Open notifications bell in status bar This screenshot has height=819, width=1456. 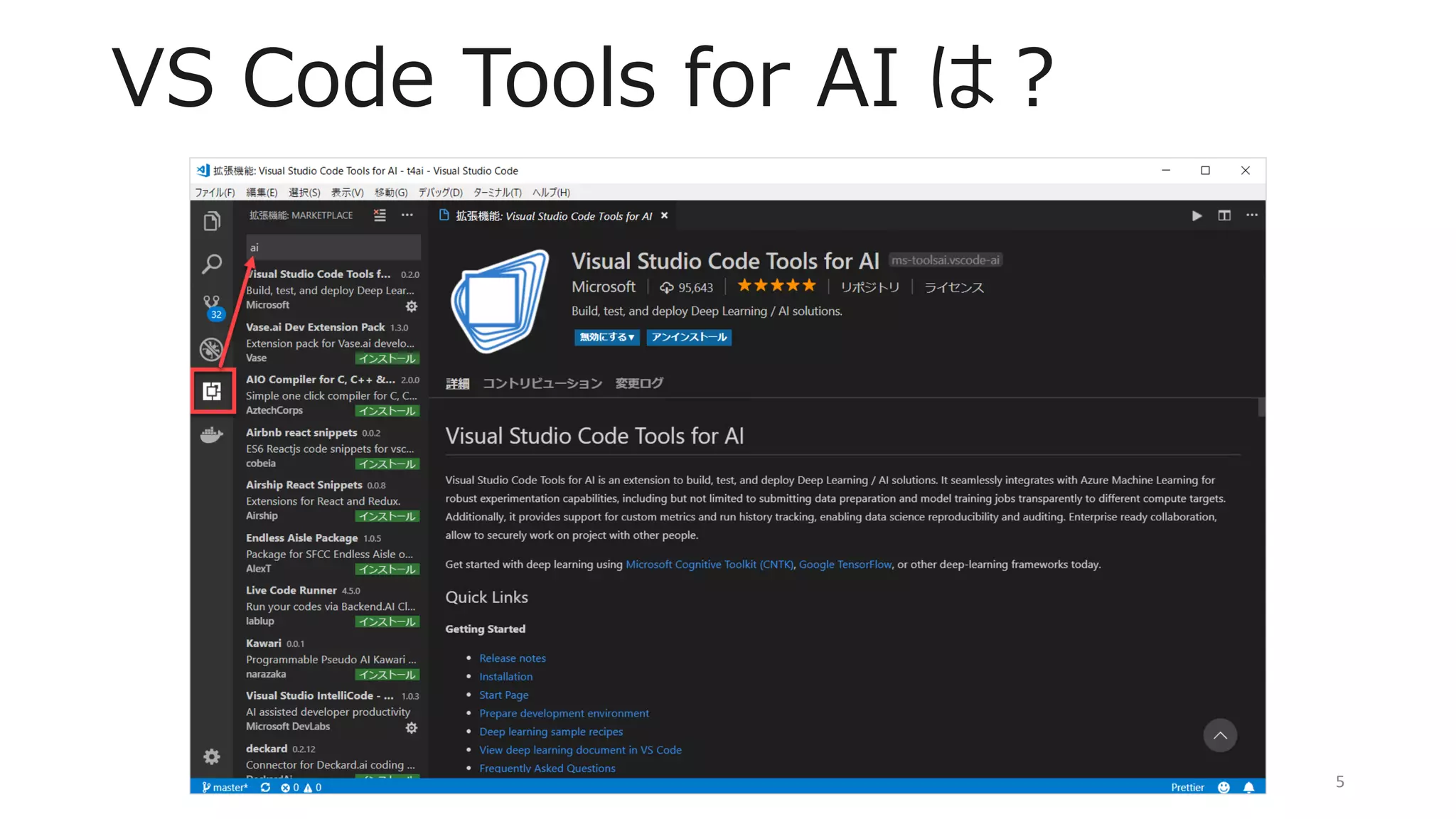pos(1249,787)
